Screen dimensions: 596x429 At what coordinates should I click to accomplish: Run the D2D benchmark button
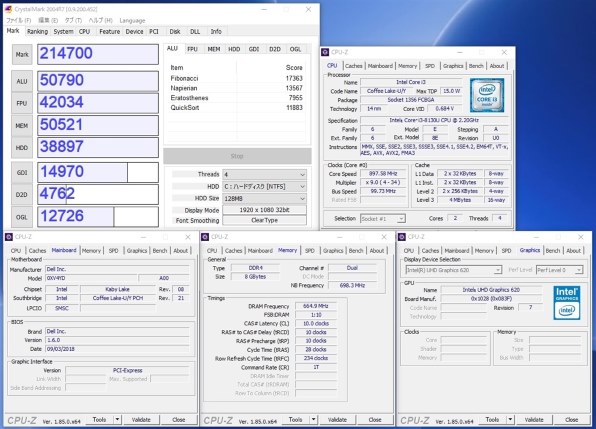(22, 195)
